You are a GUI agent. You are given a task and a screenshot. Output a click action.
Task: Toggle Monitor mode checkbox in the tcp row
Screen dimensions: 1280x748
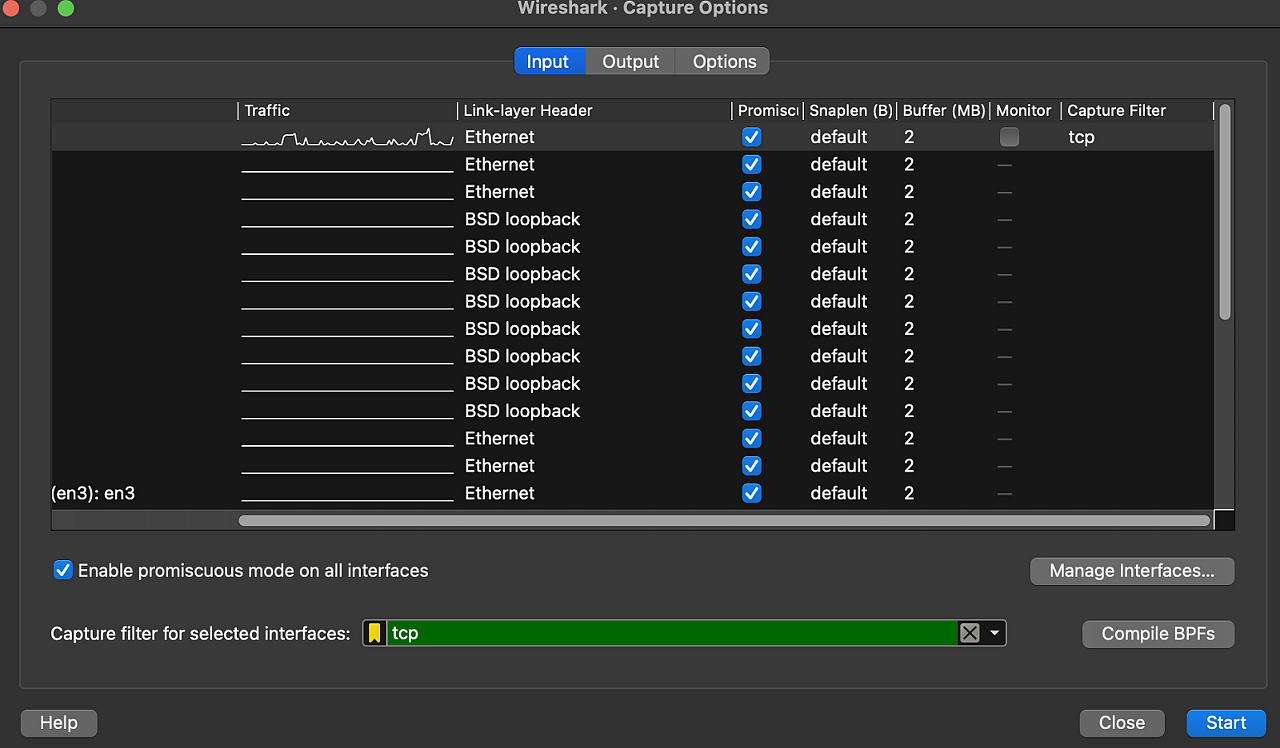pos(1009,137)
